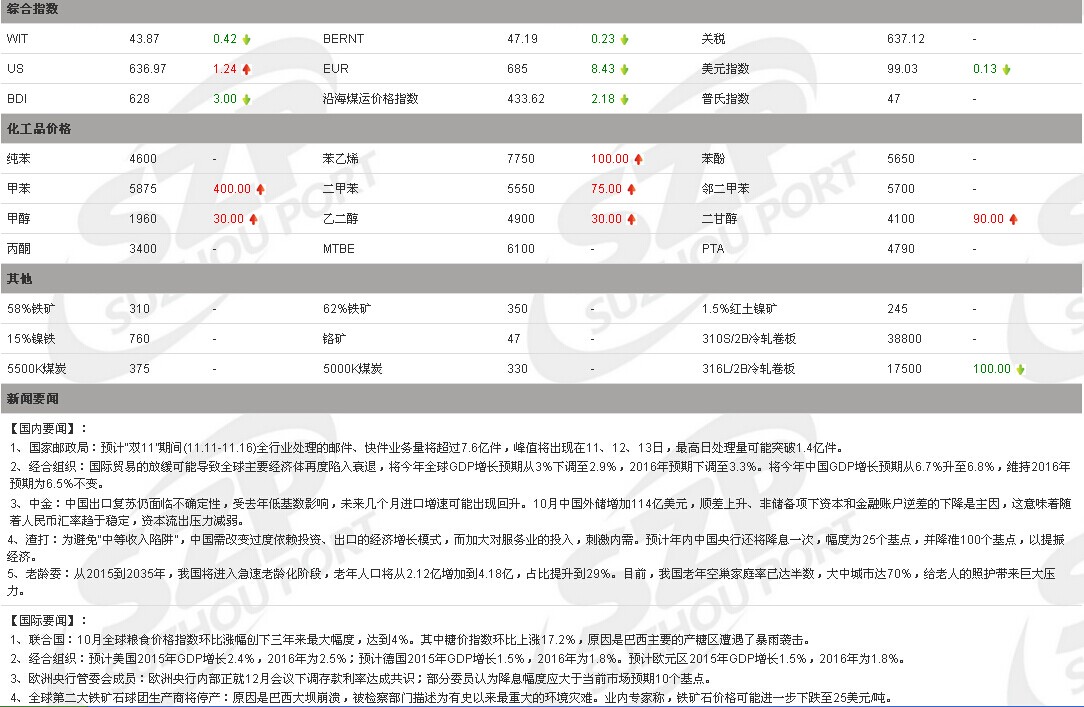The height and width of the screenshot is (707, 1084).
Task: Click the red up arrow in the 苯乙烯 row
Action: point(638,159)
